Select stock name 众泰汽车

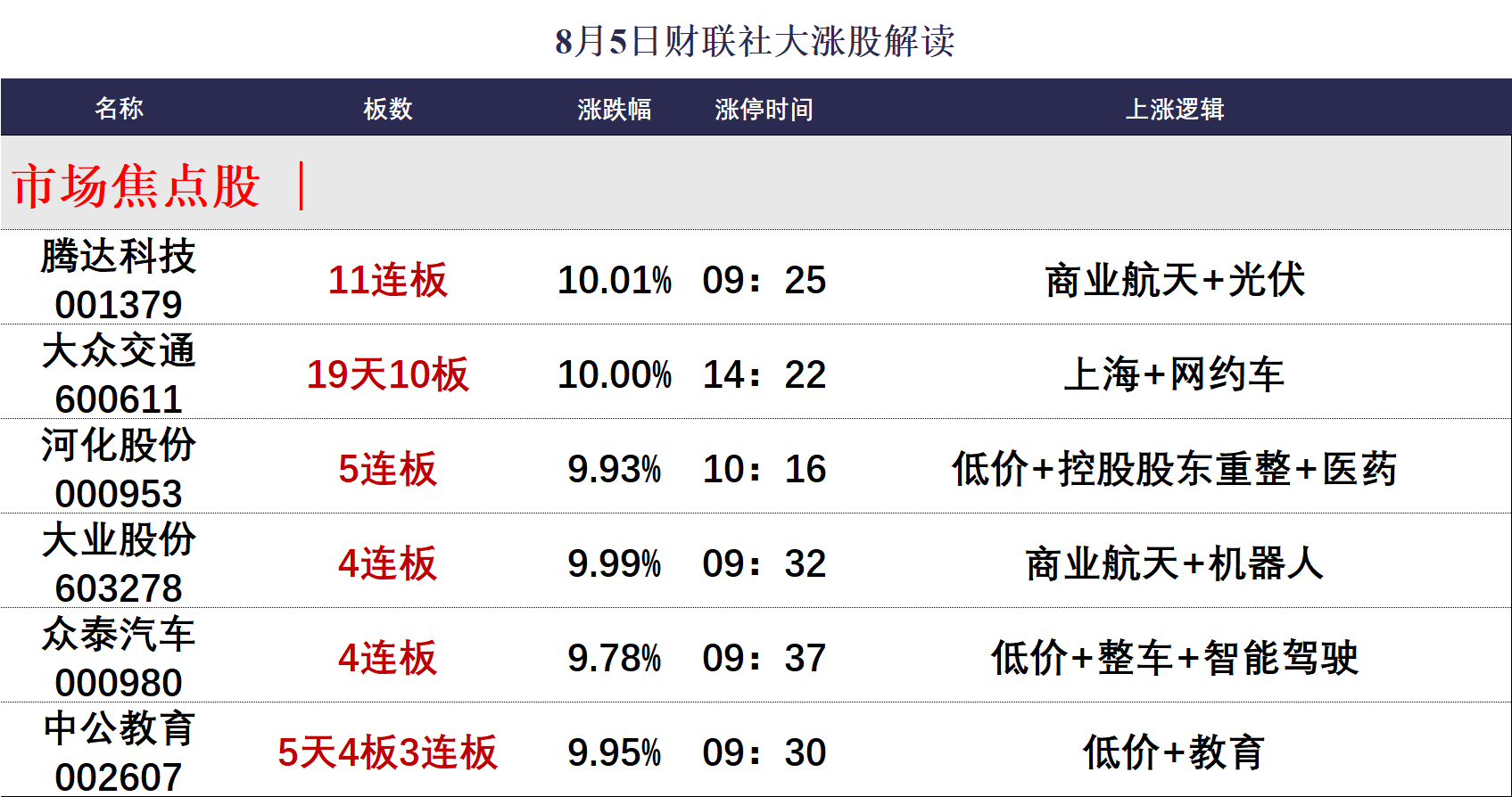pyautogui.click(x=119, y=635)
